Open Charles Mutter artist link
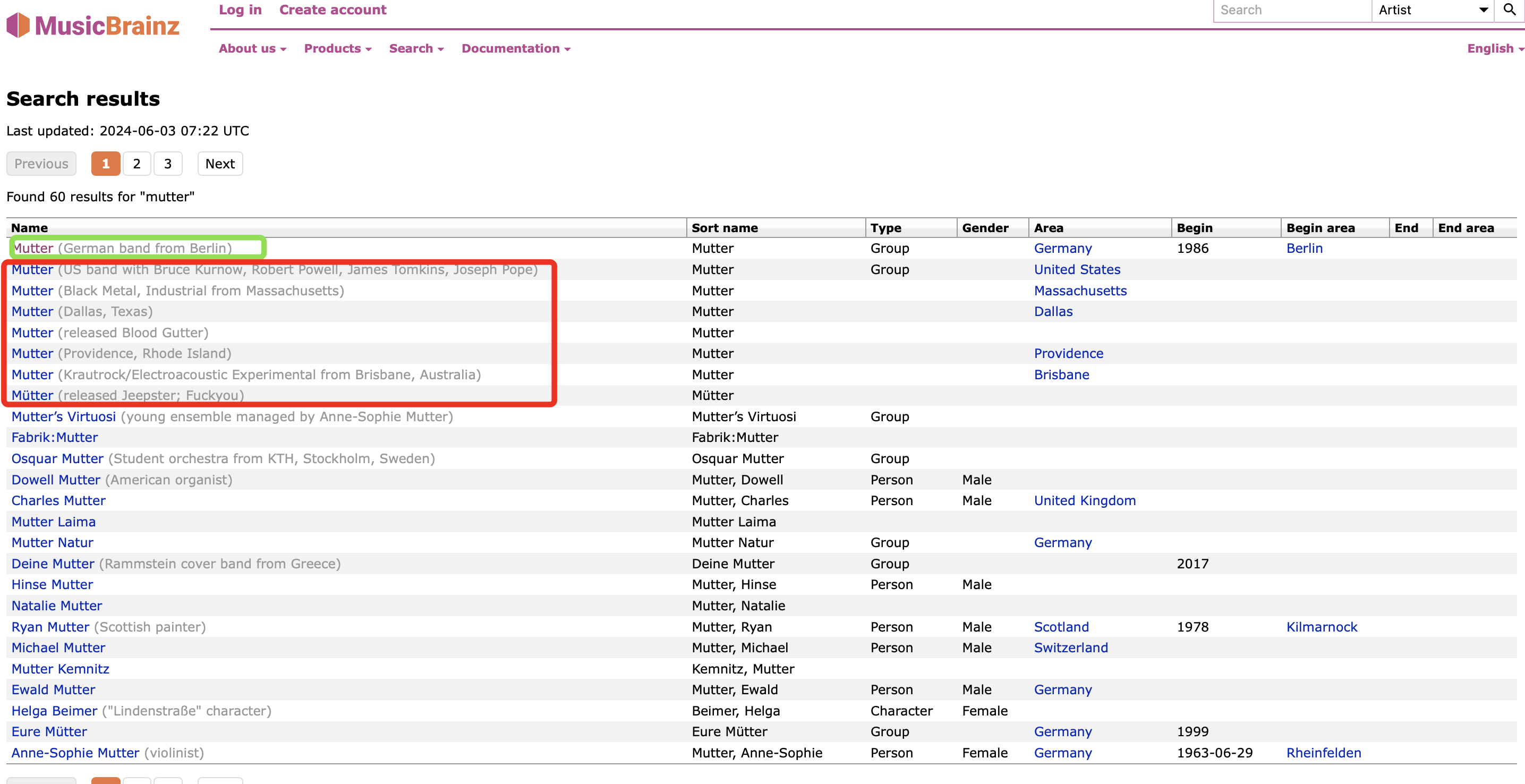Screen dimensions: 1525x784 58,501
